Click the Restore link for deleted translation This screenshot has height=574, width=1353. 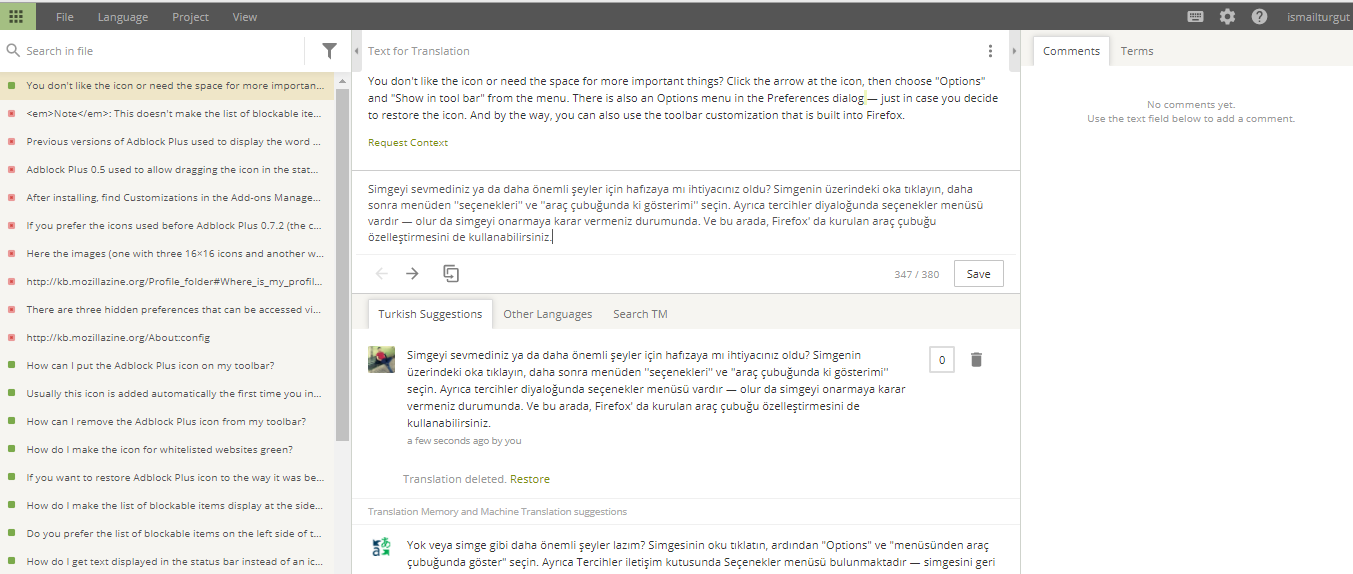(x=530, y=479)
